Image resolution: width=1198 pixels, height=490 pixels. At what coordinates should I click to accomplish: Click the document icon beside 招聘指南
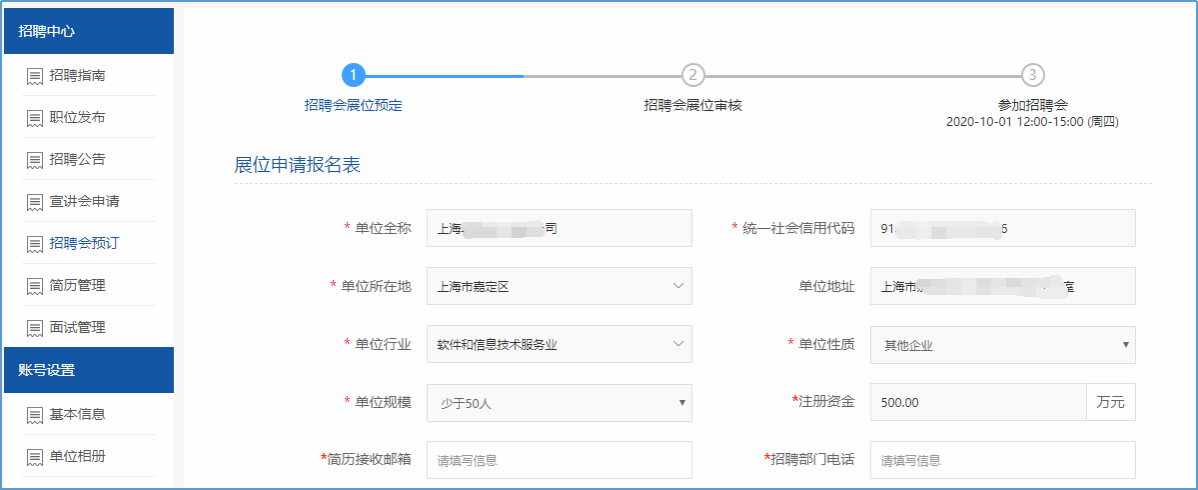[x=34, y=76]
